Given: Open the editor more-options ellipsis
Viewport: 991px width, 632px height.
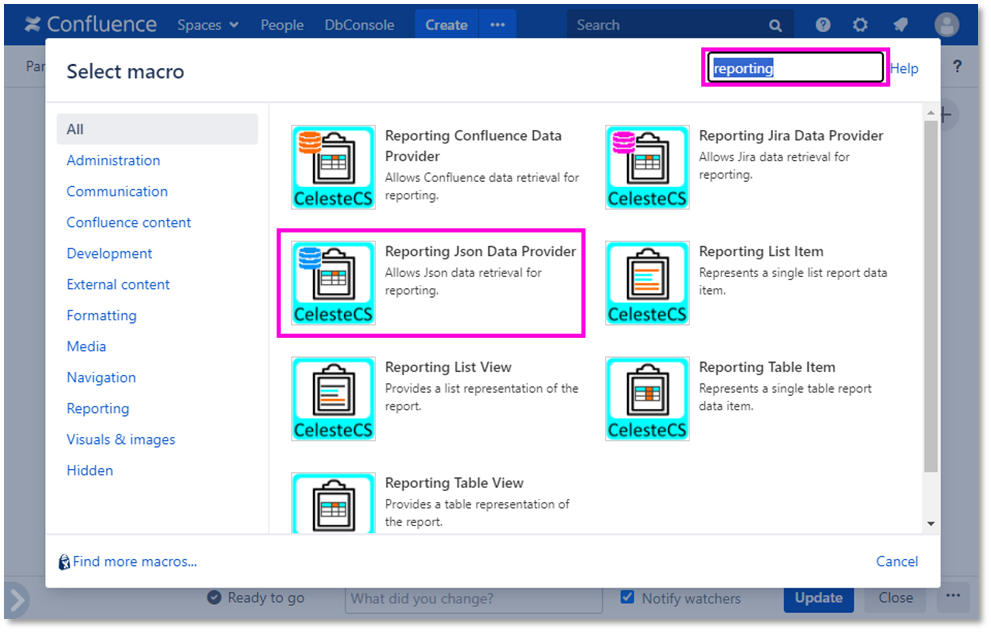Looking at the screenshot, I should pyautogui.click(x=953, y=597).
